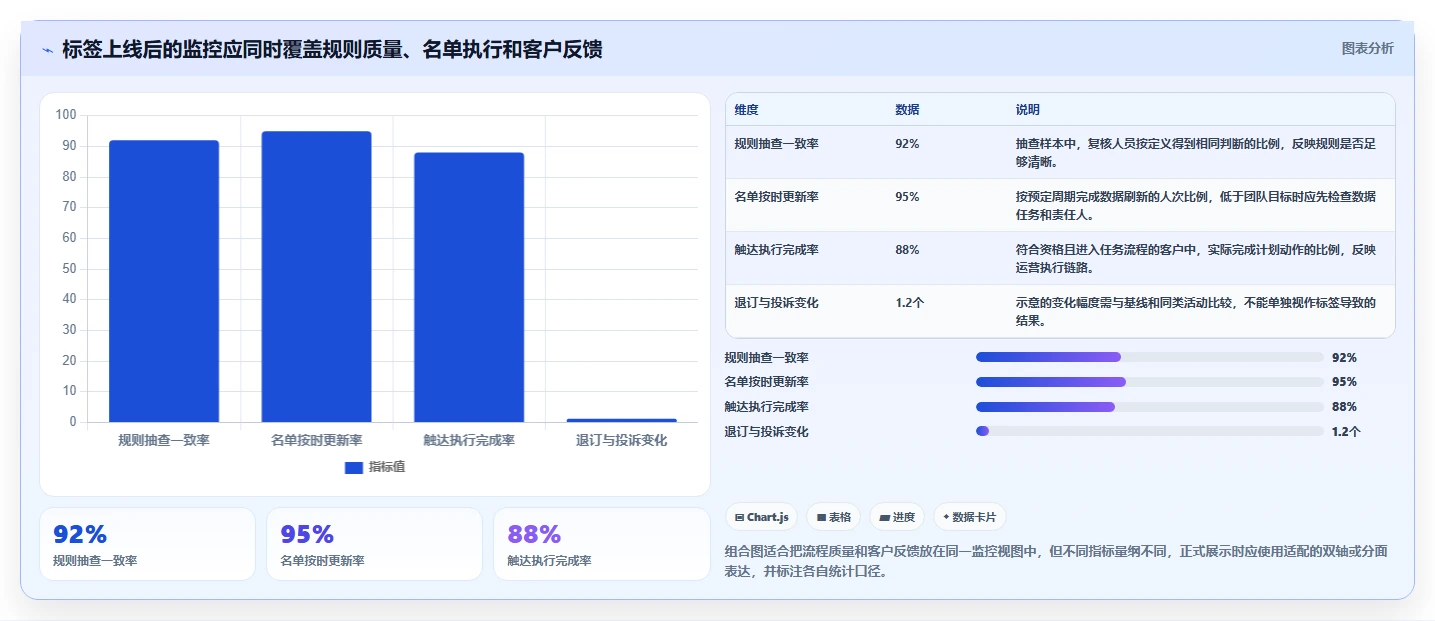Click the 1.2个 value in the table

pos(910,303)
